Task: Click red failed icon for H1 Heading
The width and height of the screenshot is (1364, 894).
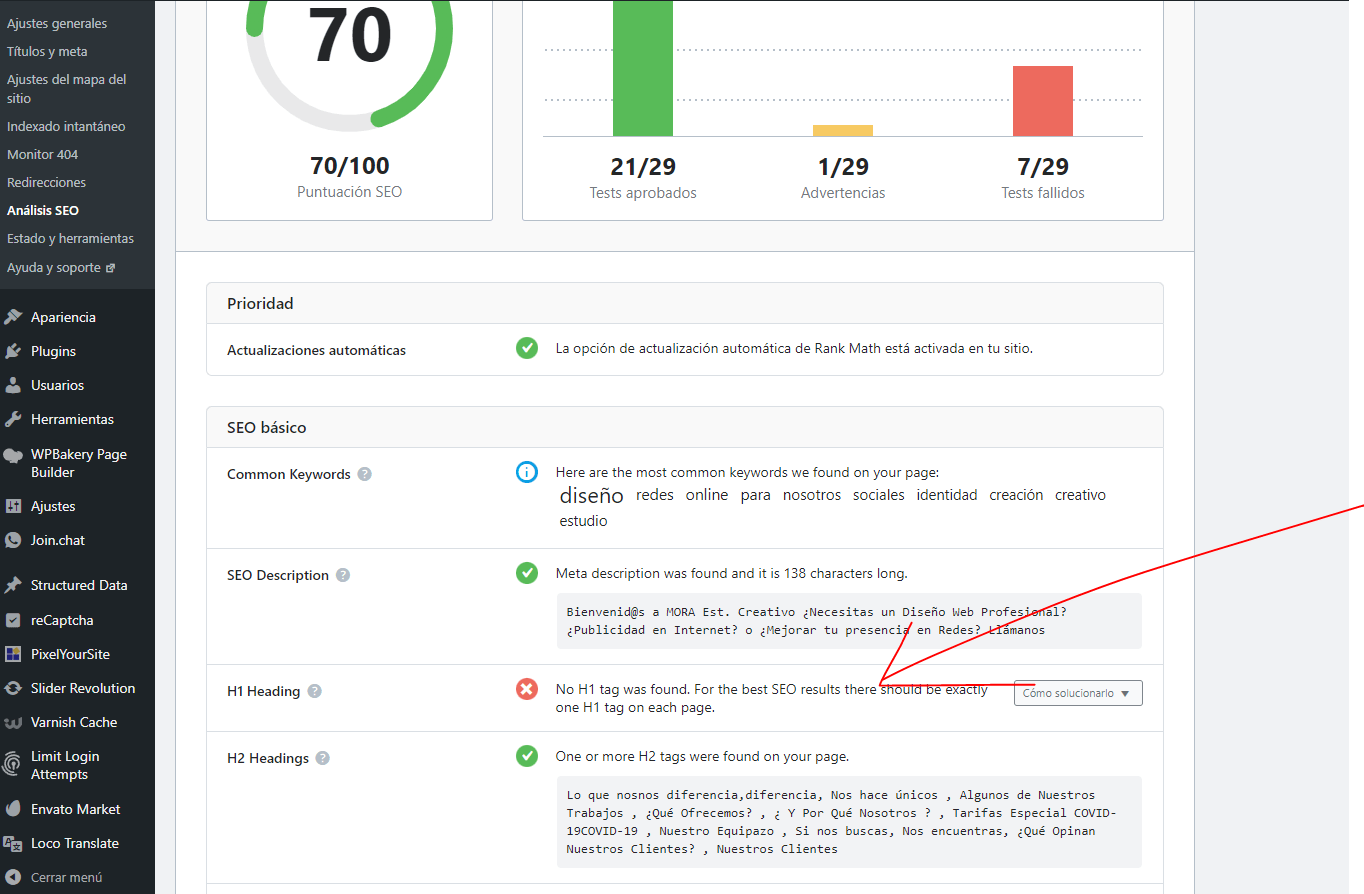Action: (x=527, y=689)
